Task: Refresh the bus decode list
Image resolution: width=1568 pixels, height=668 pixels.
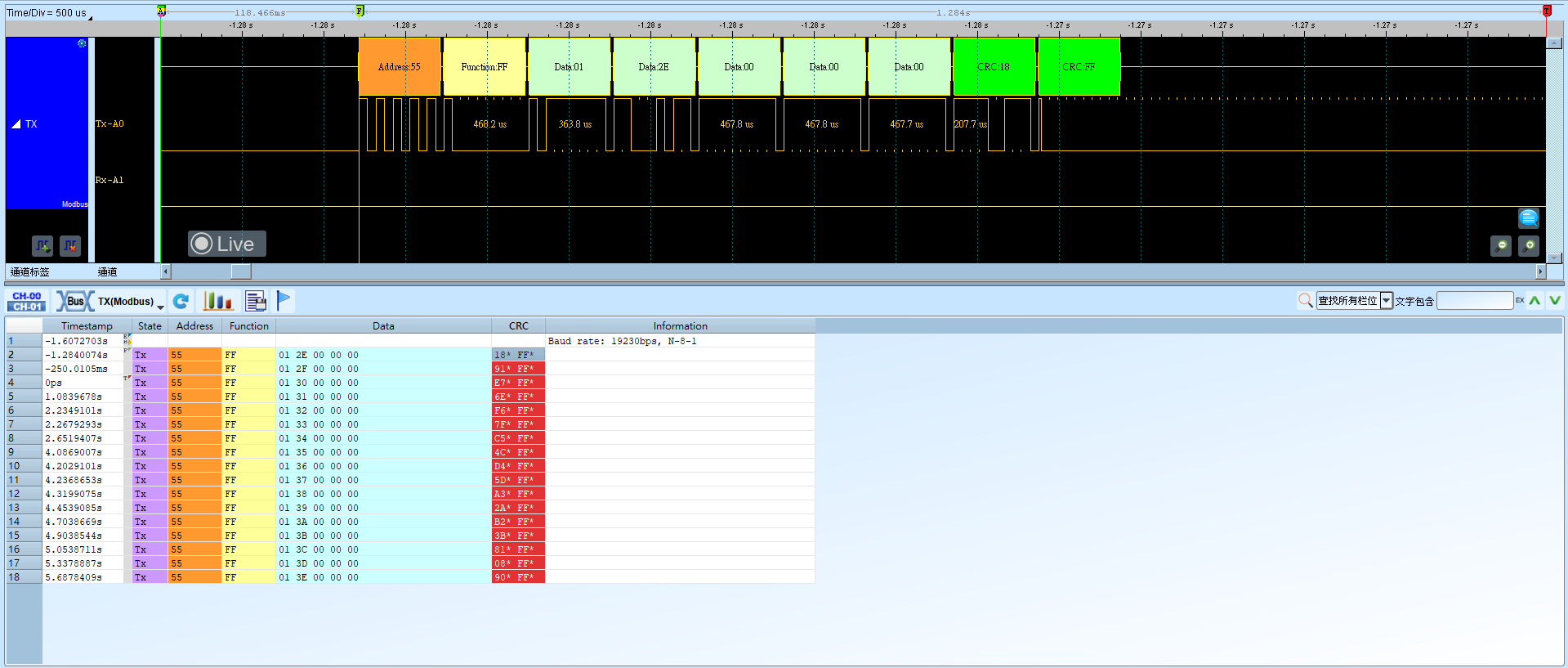Action: point(181,301)
